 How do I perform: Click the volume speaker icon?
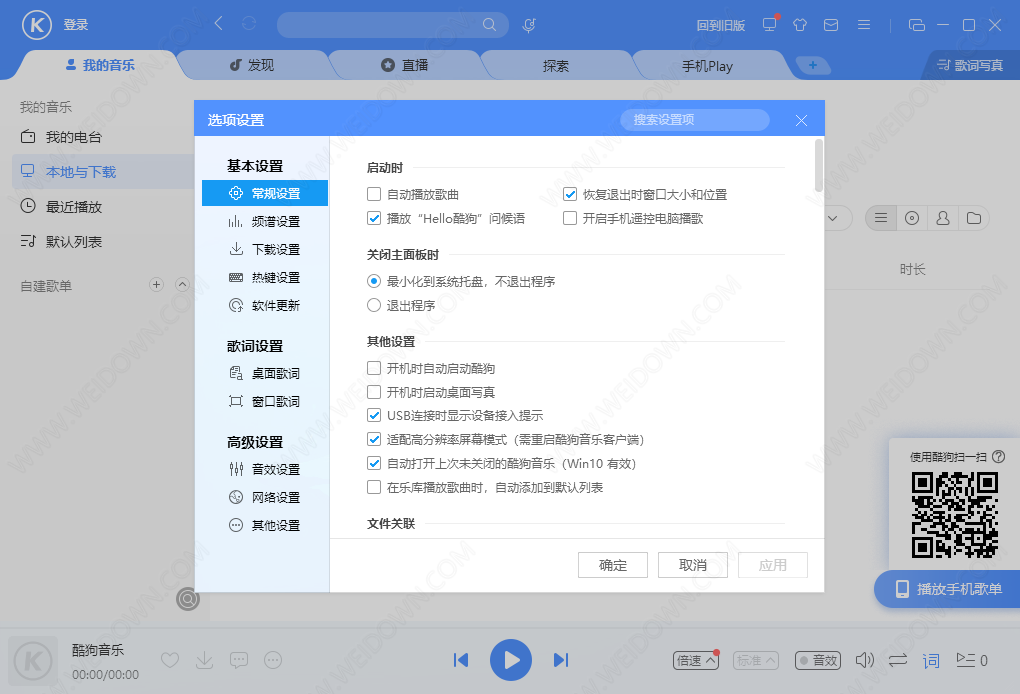pyautogui.click(x=865, y=660)
